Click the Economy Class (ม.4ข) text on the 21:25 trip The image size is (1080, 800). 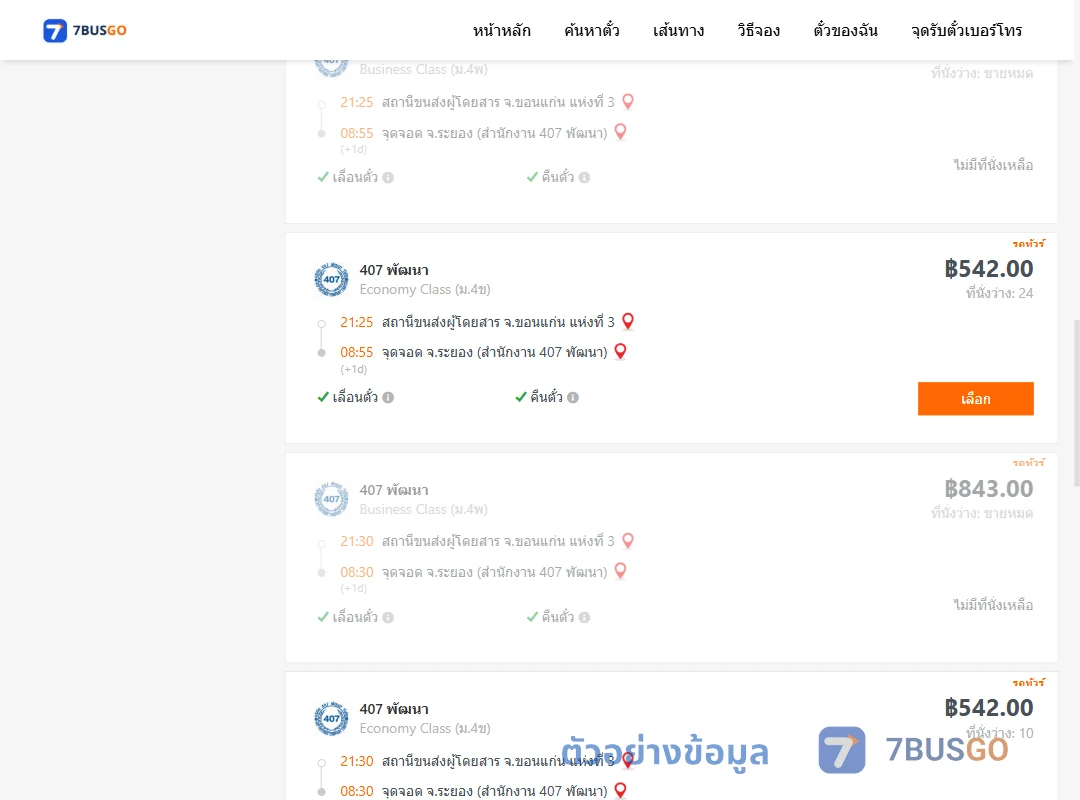click(x=425, y=290)
